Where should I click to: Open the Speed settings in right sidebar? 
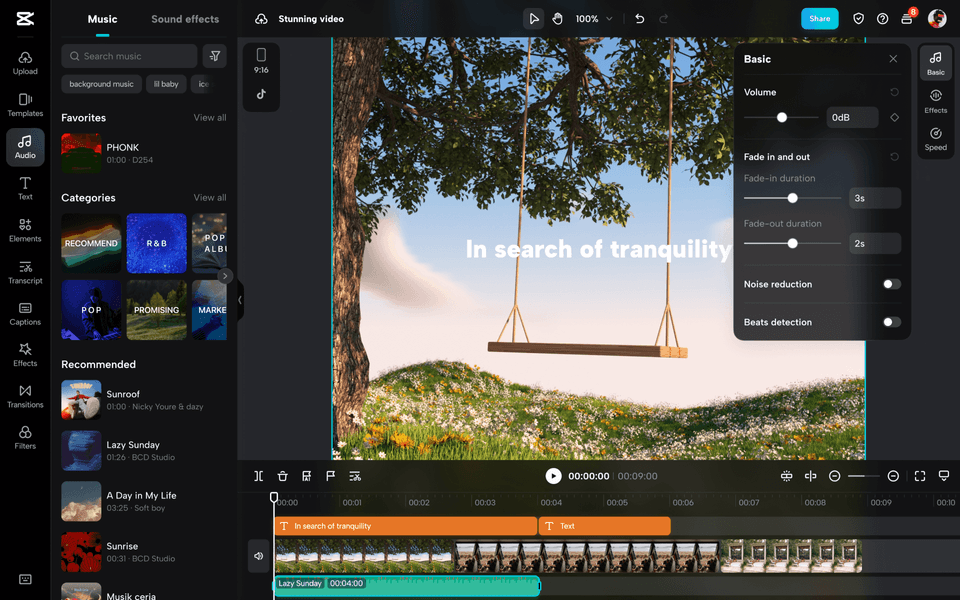click(x=935, y=140)
